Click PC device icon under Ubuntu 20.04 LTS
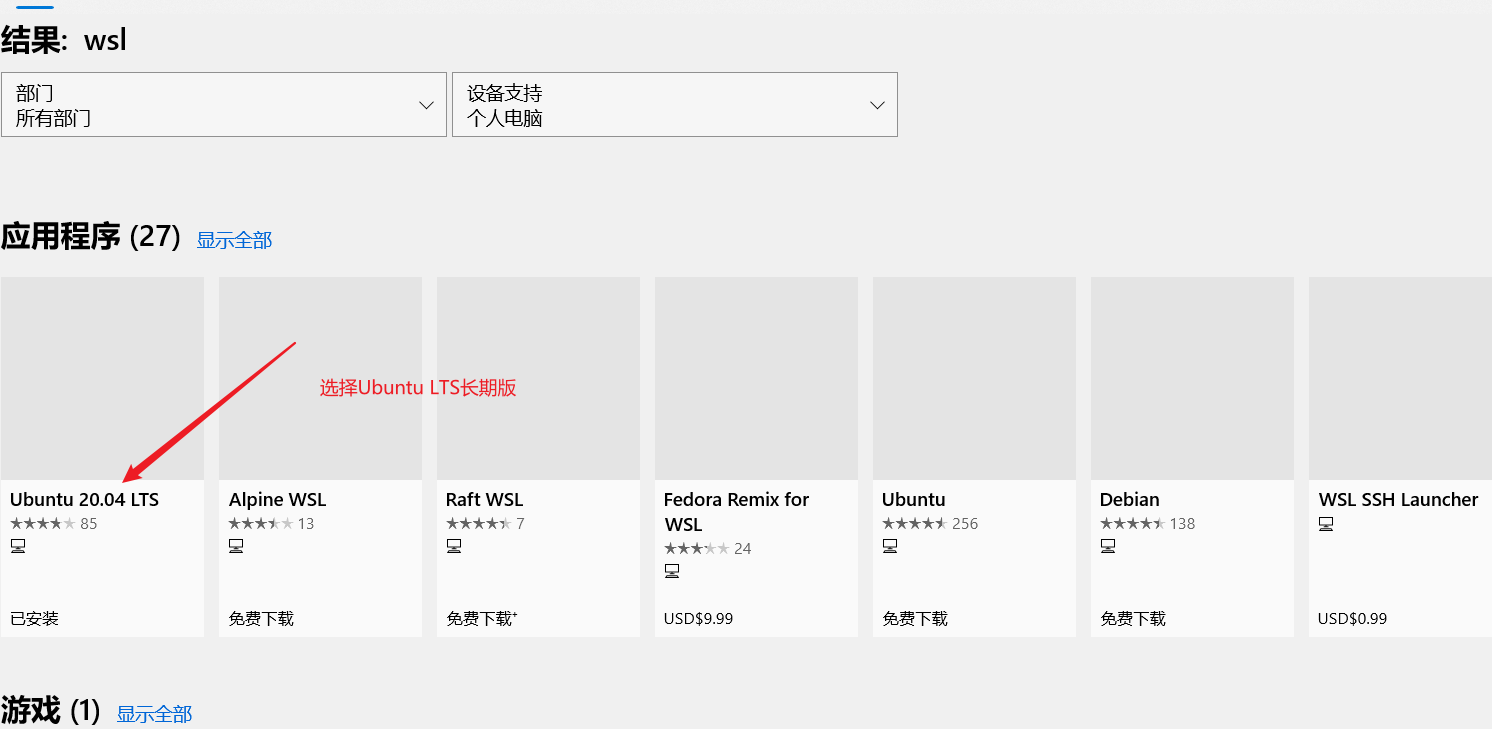Viewport: 1492px width, 729px height. [x=18, y=546]
